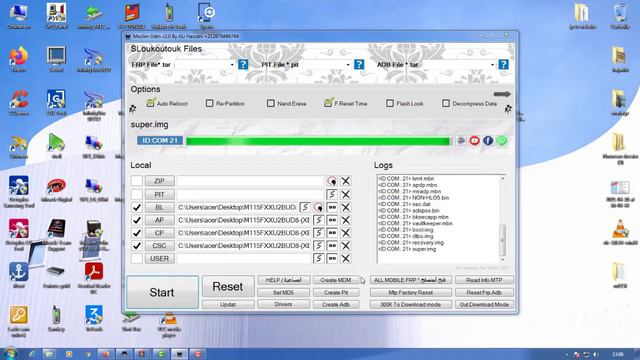
Task: Click the 5-shaped icon in CSC row
Action: [x=318, y=246]
